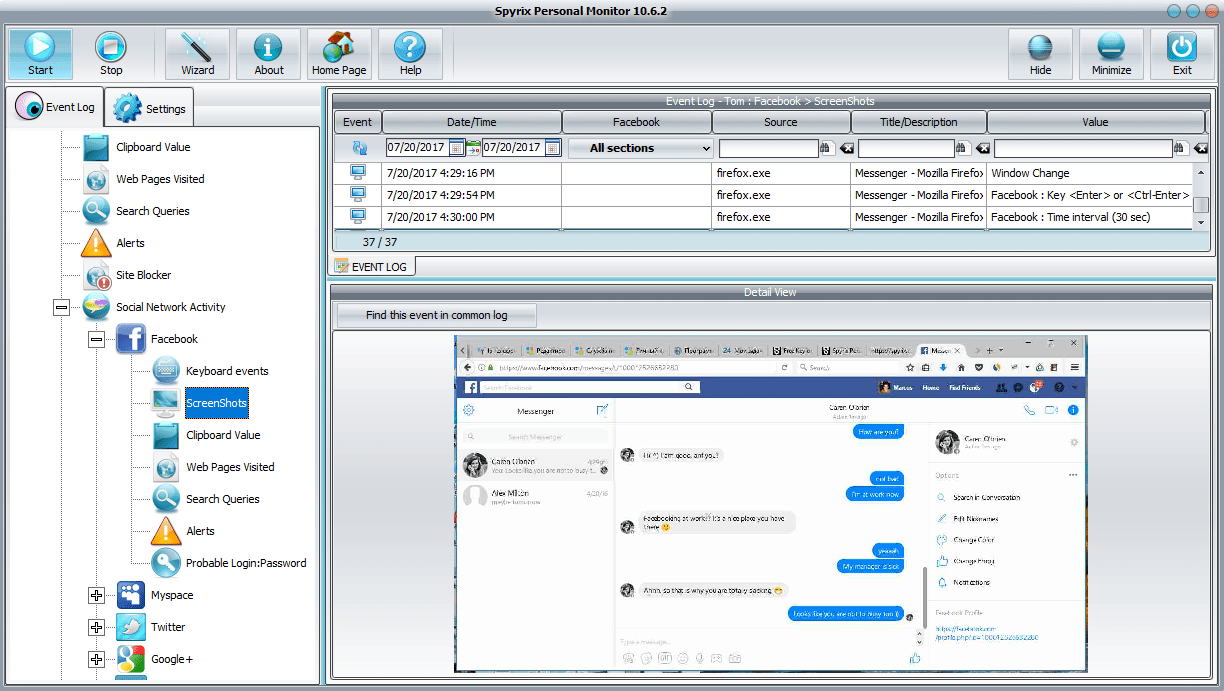Open the start date calendar picker

[x=456, y=148]
